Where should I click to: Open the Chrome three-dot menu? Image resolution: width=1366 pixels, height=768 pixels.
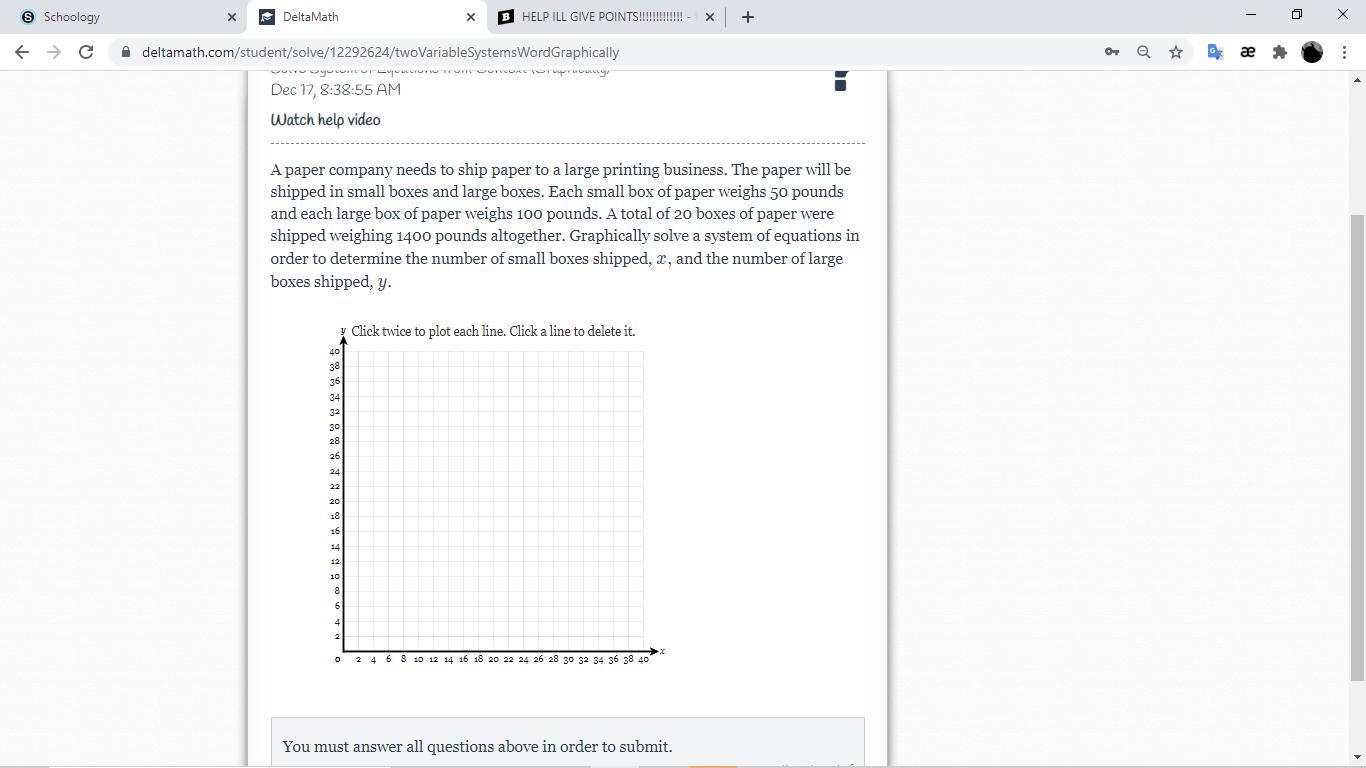pyautogui.click(x=1344, y=52)
